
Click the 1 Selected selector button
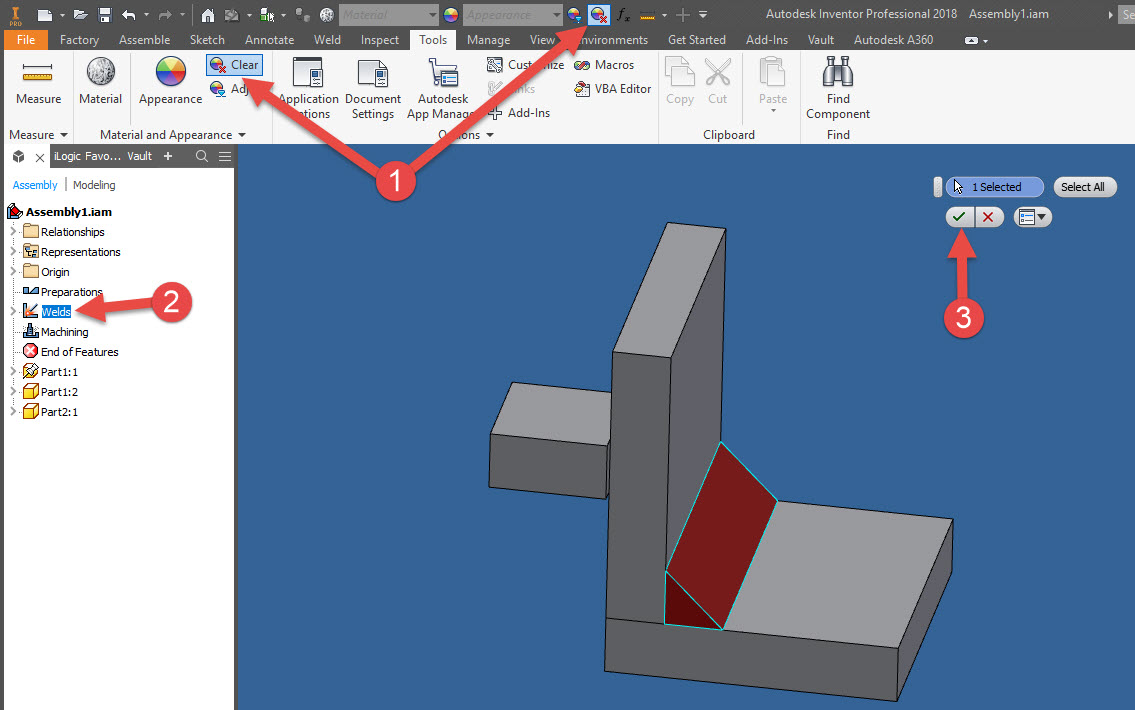click(995, 187)
